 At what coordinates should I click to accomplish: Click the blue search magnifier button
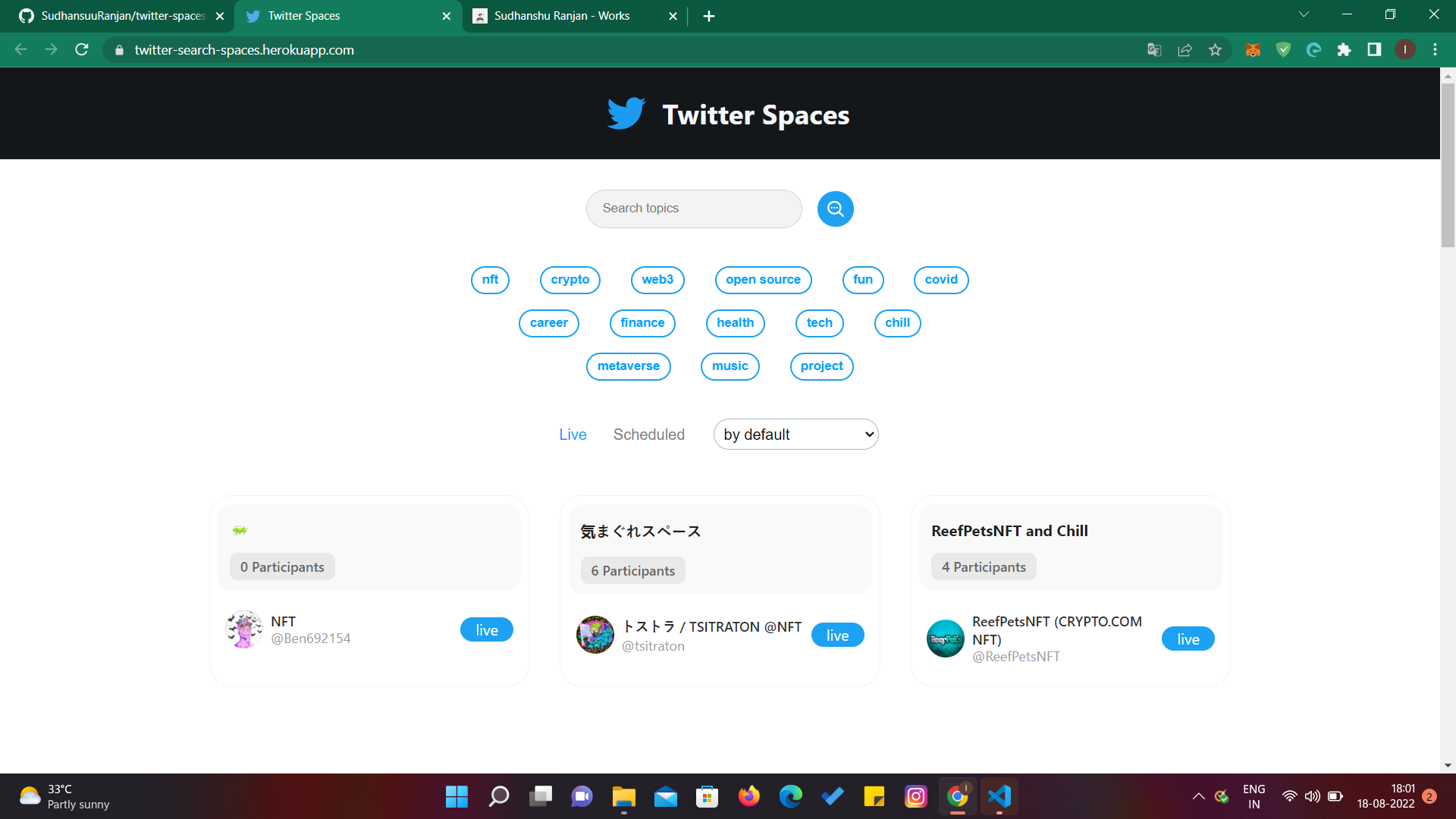835,209
